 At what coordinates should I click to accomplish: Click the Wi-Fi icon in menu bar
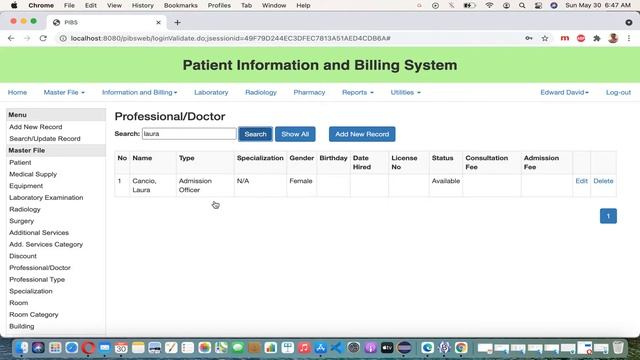(x=489, y=5)
